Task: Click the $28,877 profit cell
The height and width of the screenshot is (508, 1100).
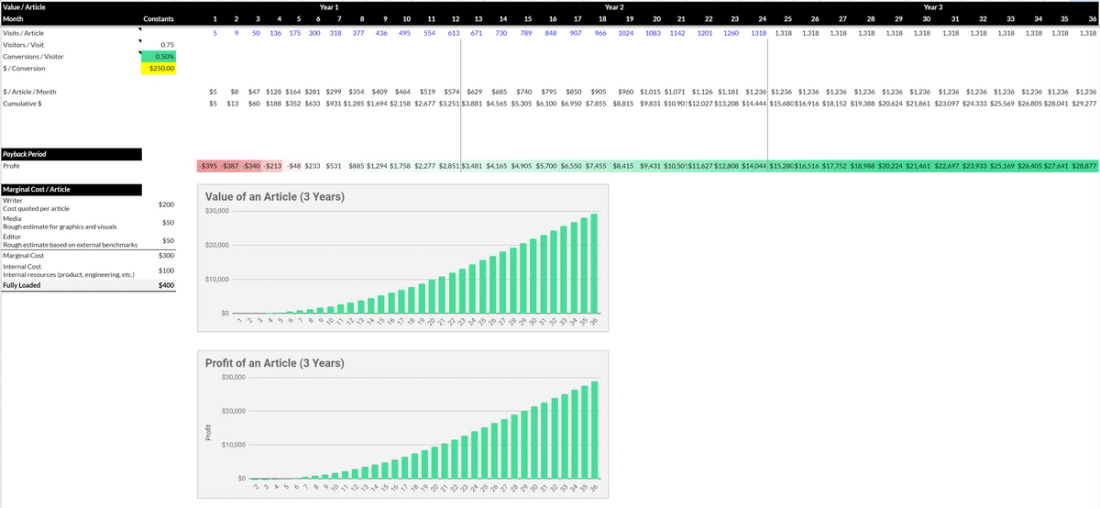Action: pyautogui.click(x=1084, y=166)
